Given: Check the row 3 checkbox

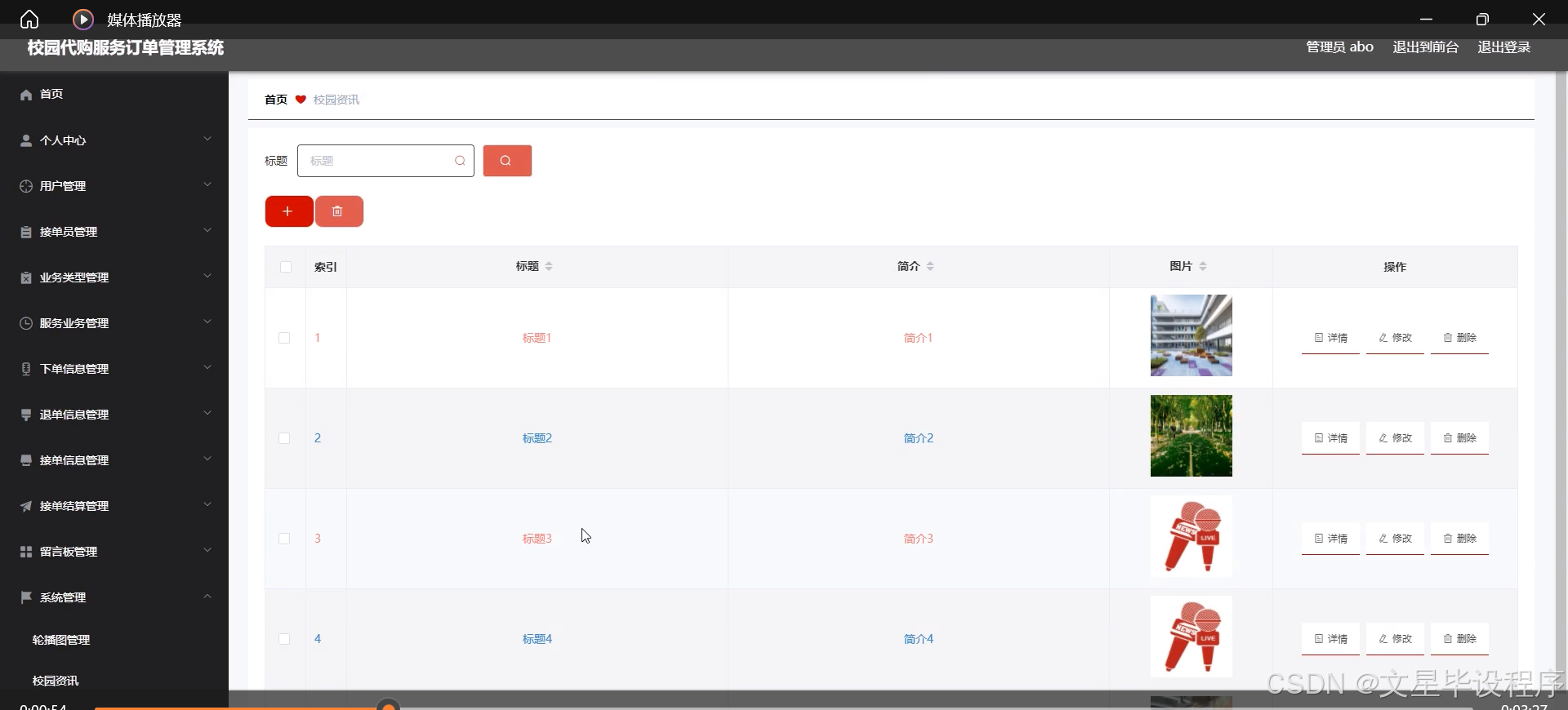Looking at the screenshot, I should click(284, 539).
